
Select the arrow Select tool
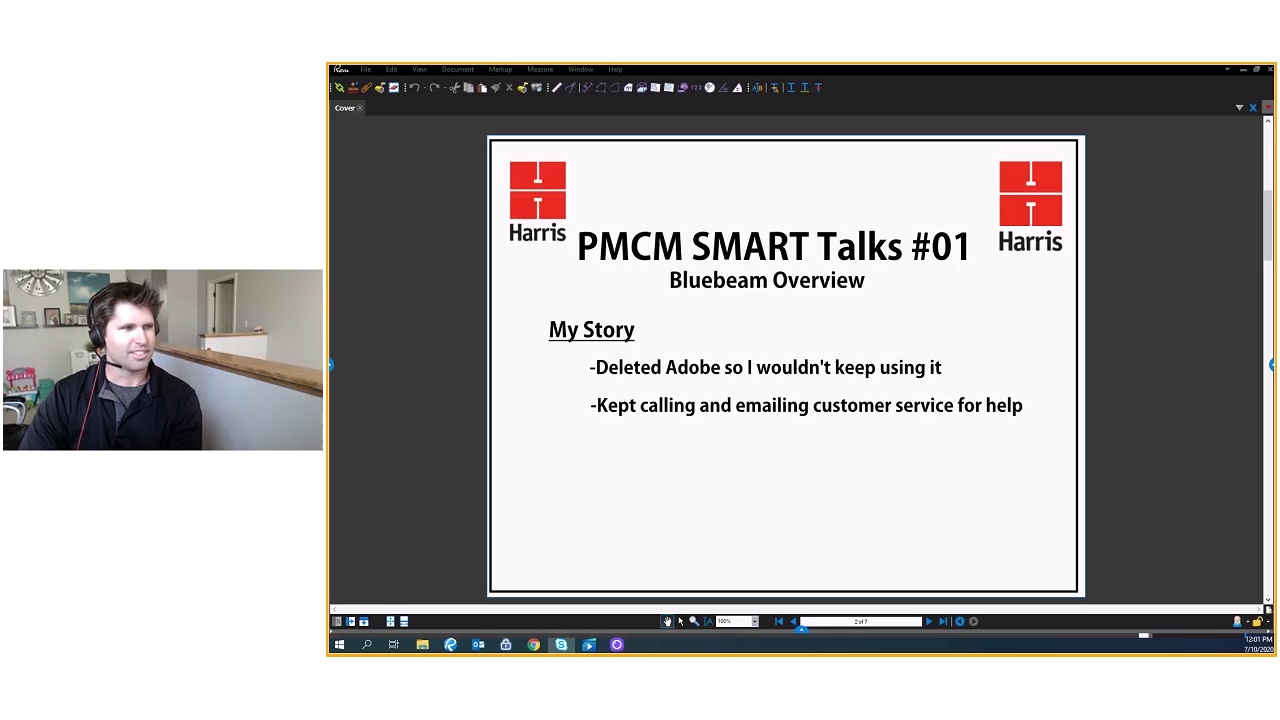click(681, 621)
